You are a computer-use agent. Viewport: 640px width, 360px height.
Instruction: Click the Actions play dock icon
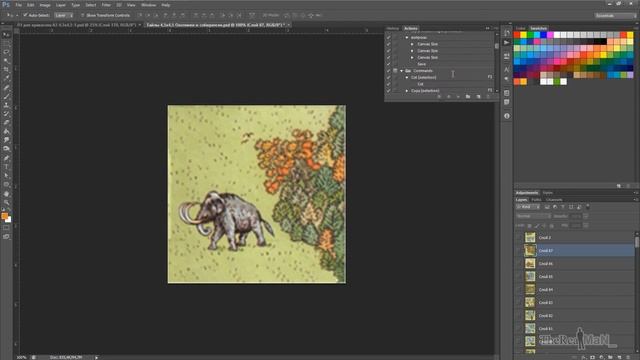tap(507, 42)
